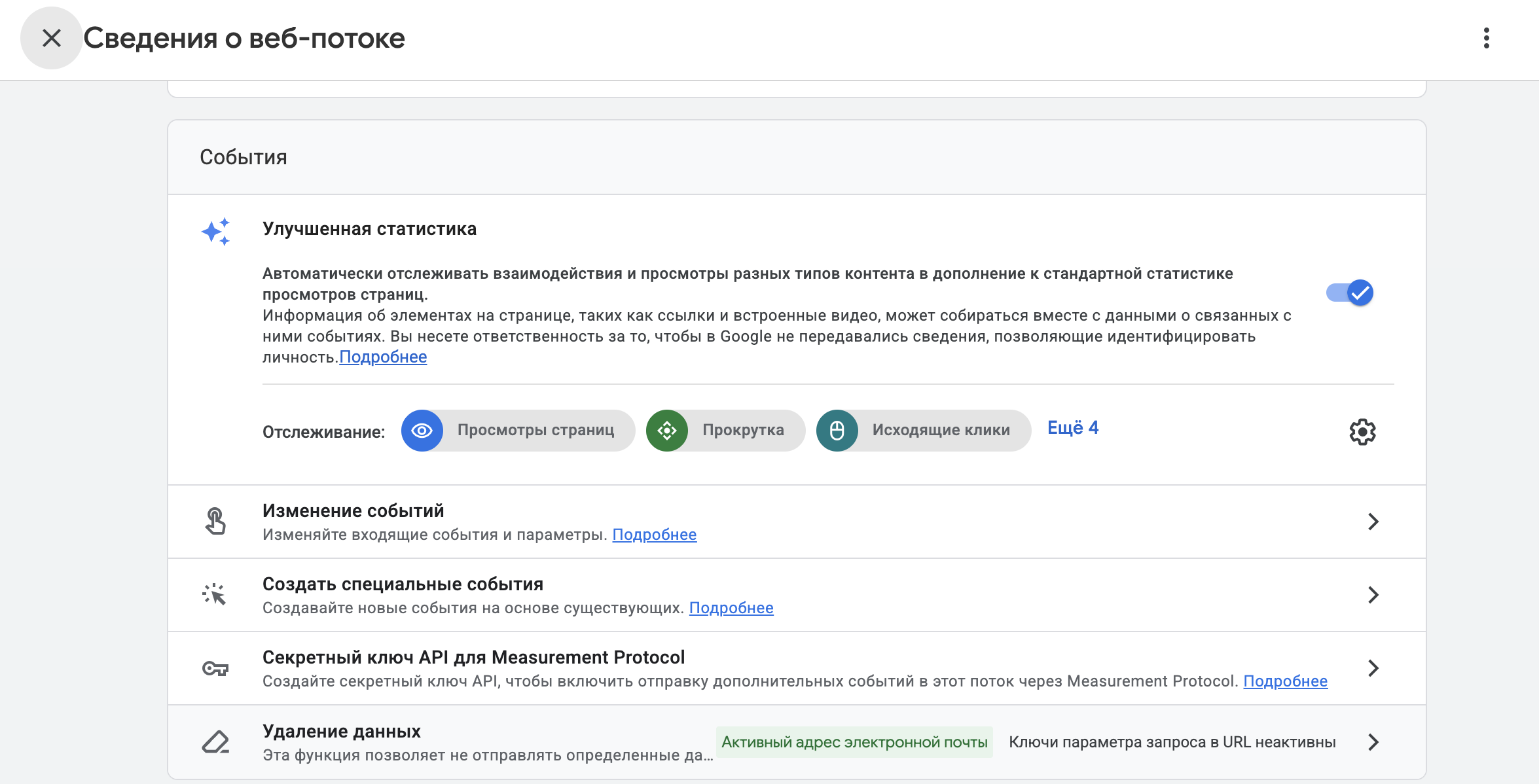This screenshot has width=1539, height=784.
Task: Show the Ещё 4 additional tracked events
Action: click(x=1073, y=428)
